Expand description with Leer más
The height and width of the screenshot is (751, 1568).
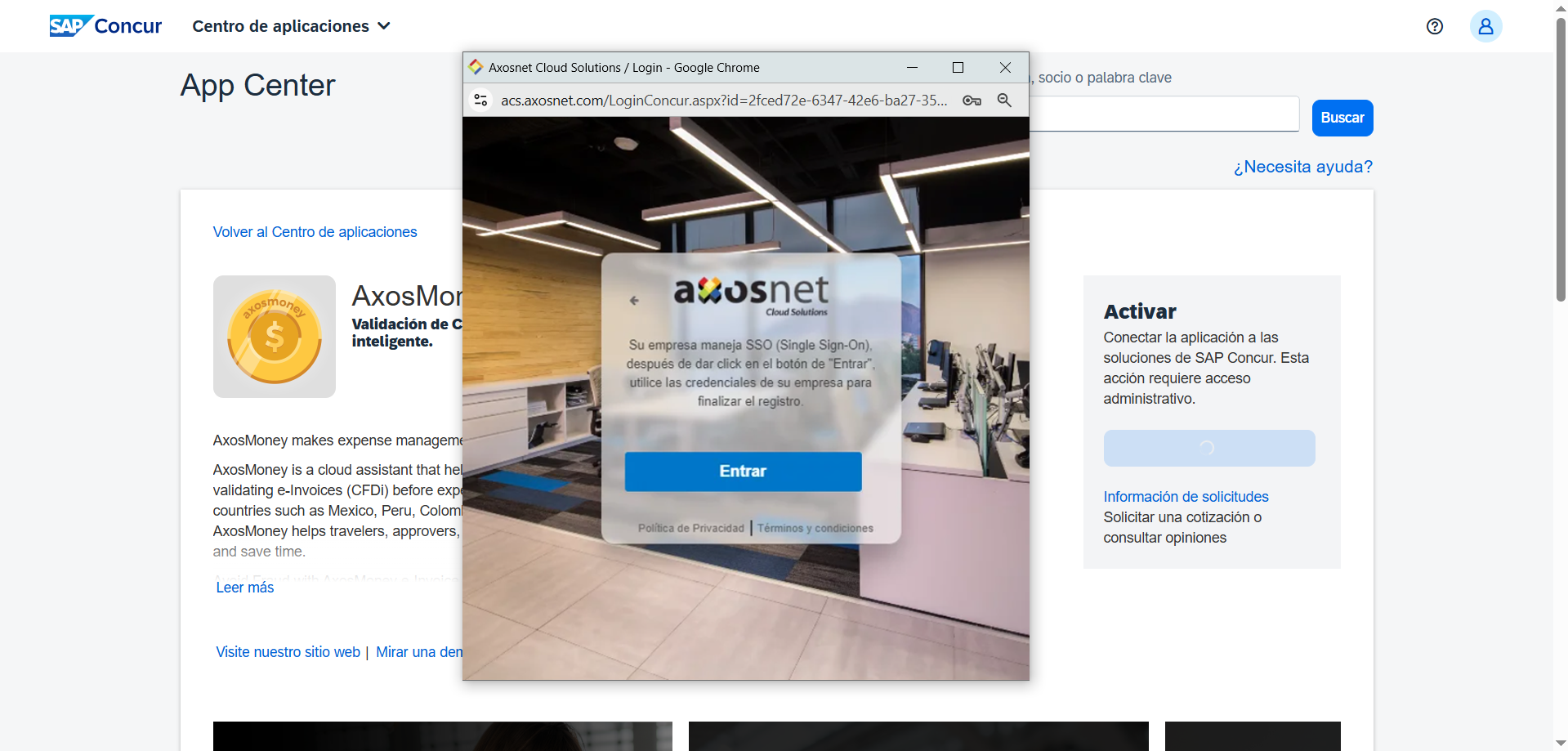tap(245, 588)
